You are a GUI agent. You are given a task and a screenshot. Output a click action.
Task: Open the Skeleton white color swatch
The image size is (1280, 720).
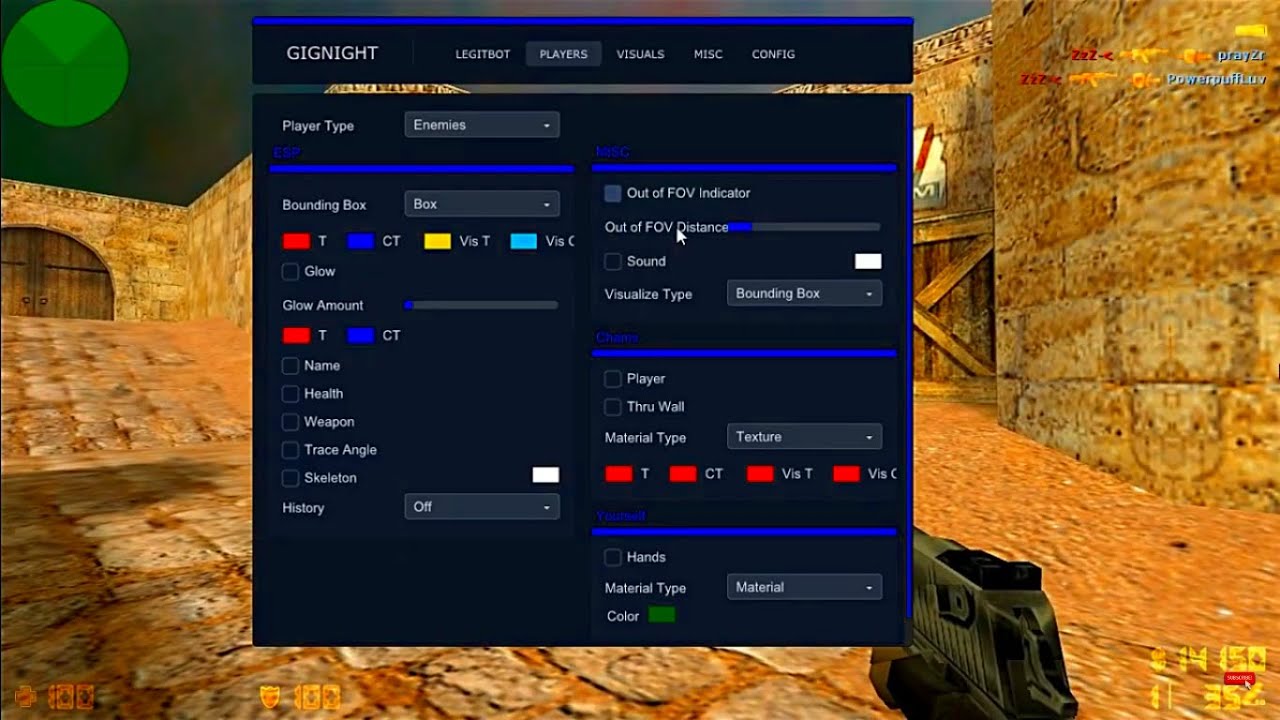click(x=545, y=475)
